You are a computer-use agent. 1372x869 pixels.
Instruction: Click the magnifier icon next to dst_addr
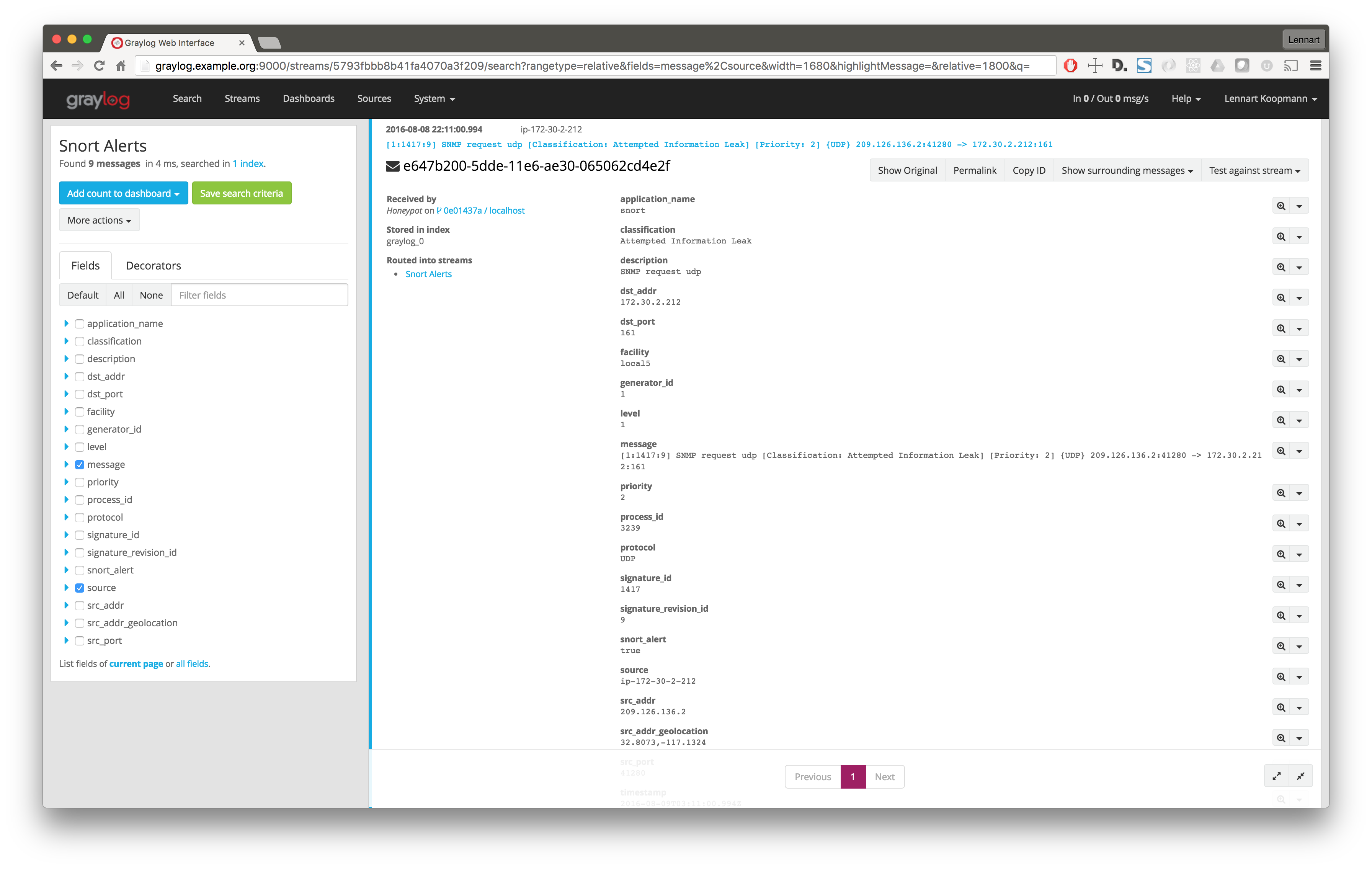[x=1280, y=297]
